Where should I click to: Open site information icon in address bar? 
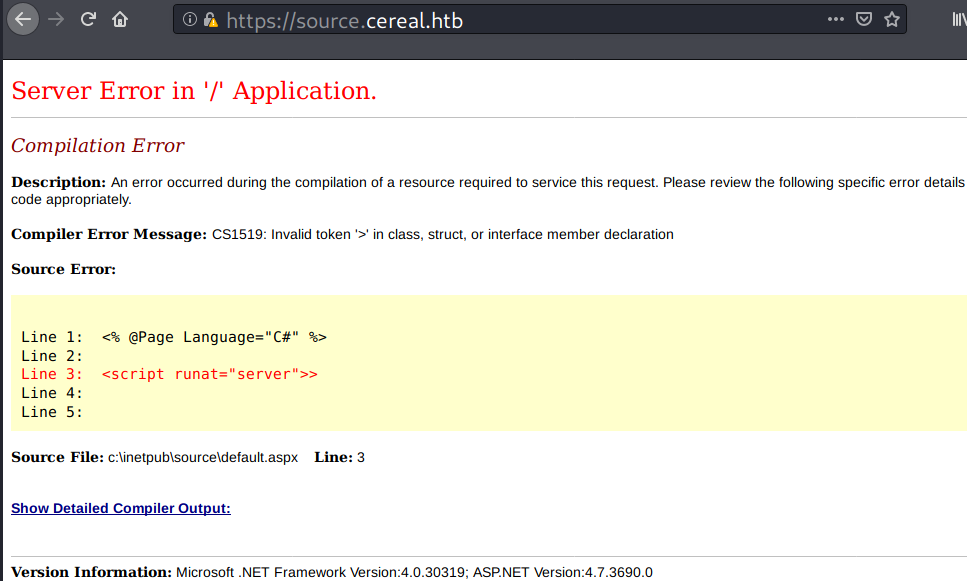(x=190, y=20)
